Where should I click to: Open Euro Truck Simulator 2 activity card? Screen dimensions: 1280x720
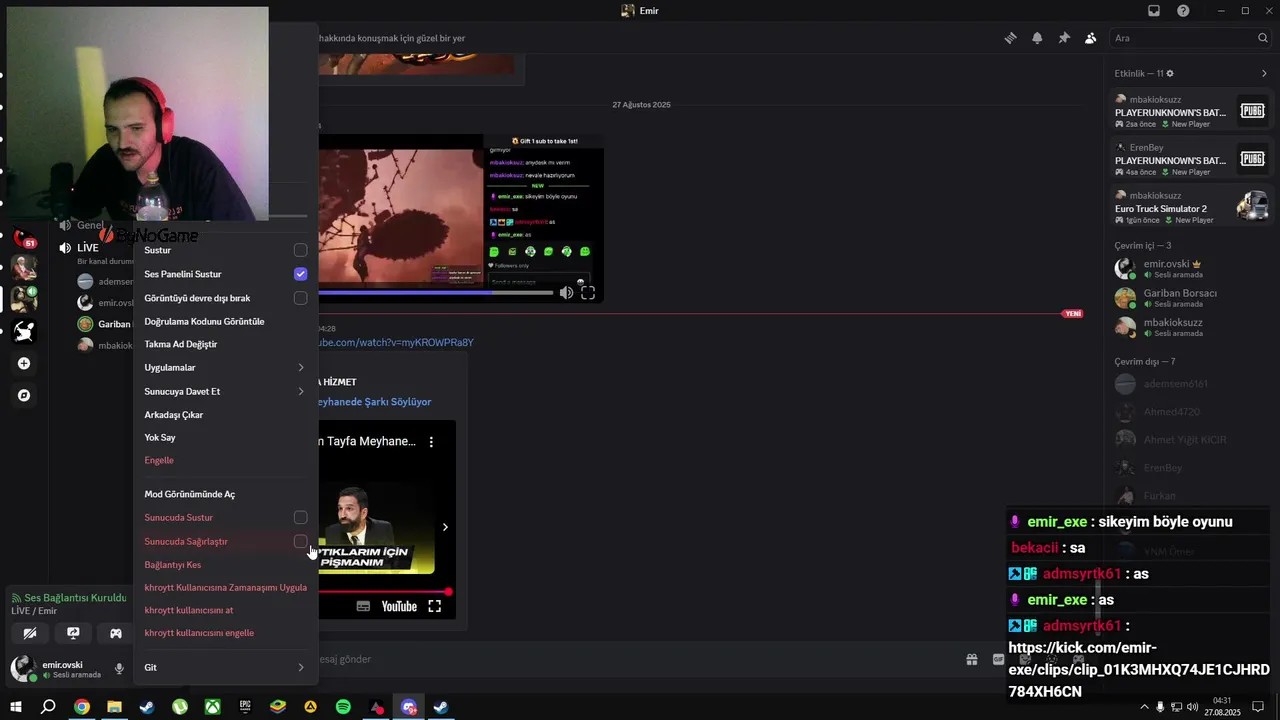tap(1190, 207)
